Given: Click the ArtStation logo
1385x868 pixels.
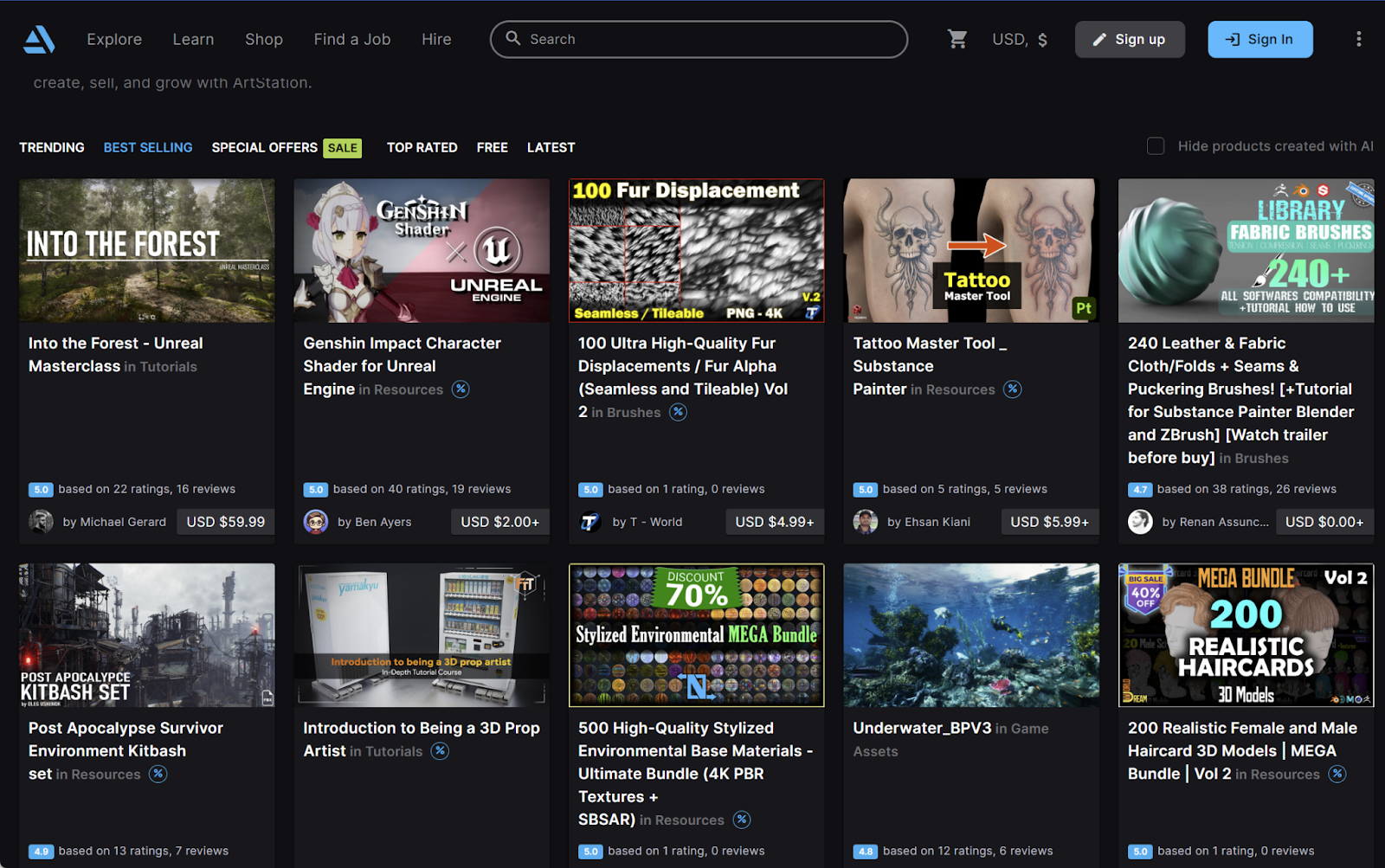Looking at the screenshot, I should point(39,39).
